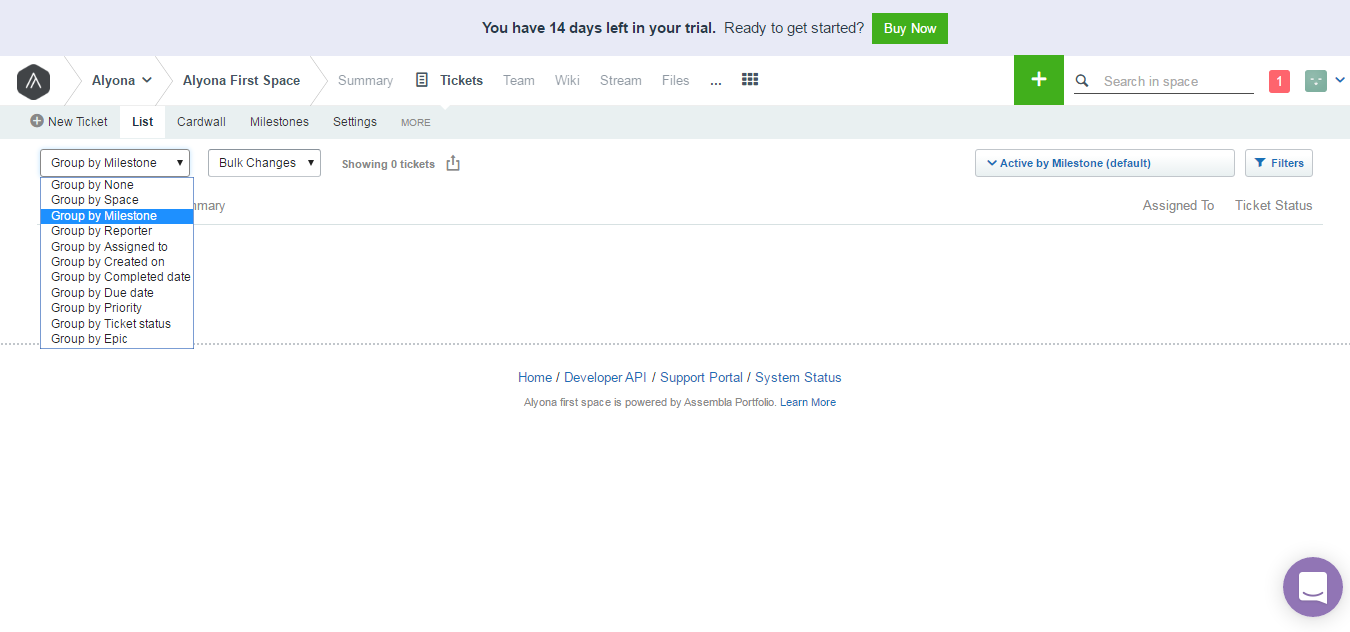Select Group by Due date option
Viewport: 1350px width, 632px height.
click(117, 293)
